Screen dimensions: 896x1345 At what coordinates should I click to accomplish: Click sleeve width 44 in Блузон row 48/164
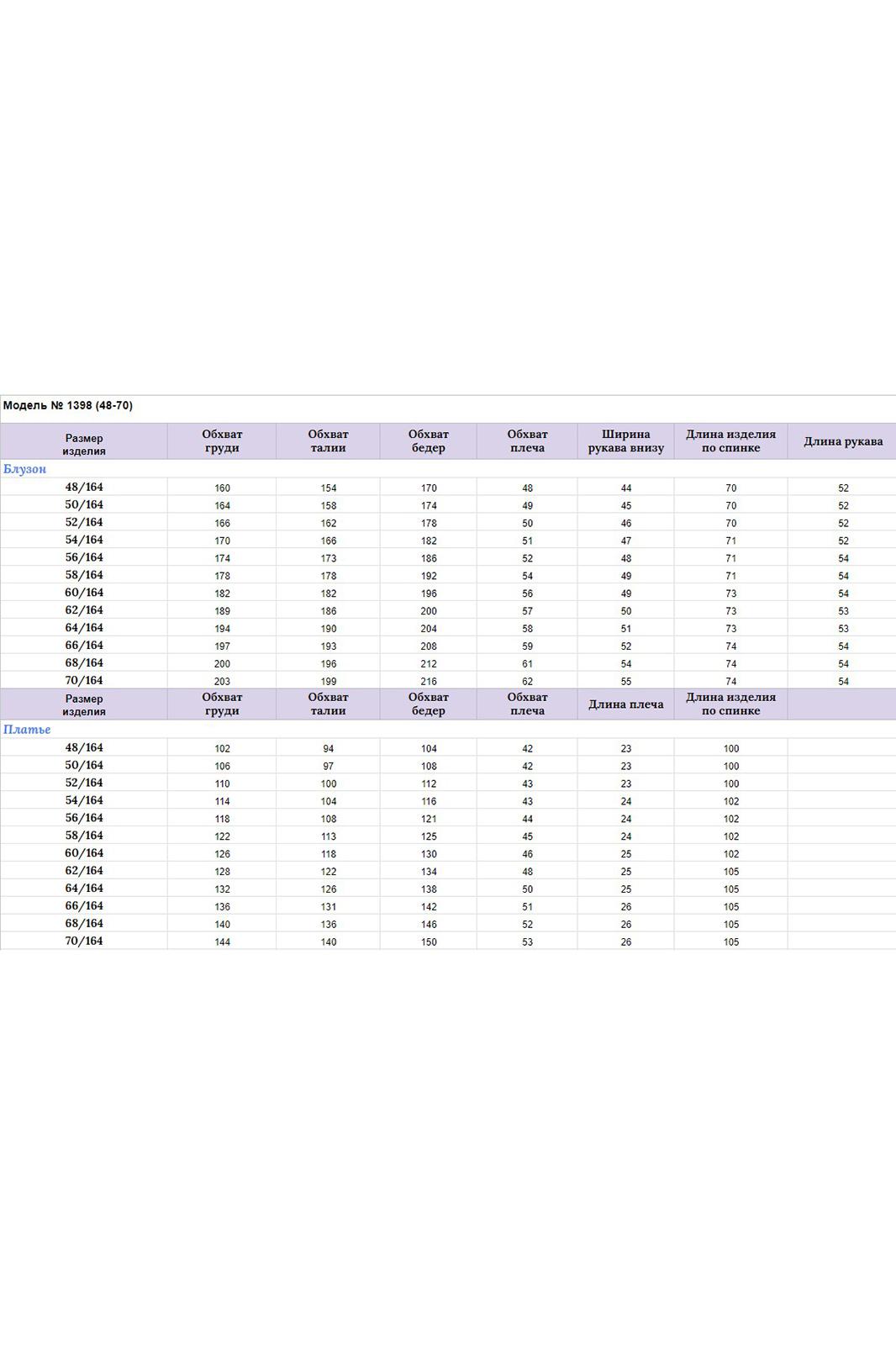[x=626, y=488]
